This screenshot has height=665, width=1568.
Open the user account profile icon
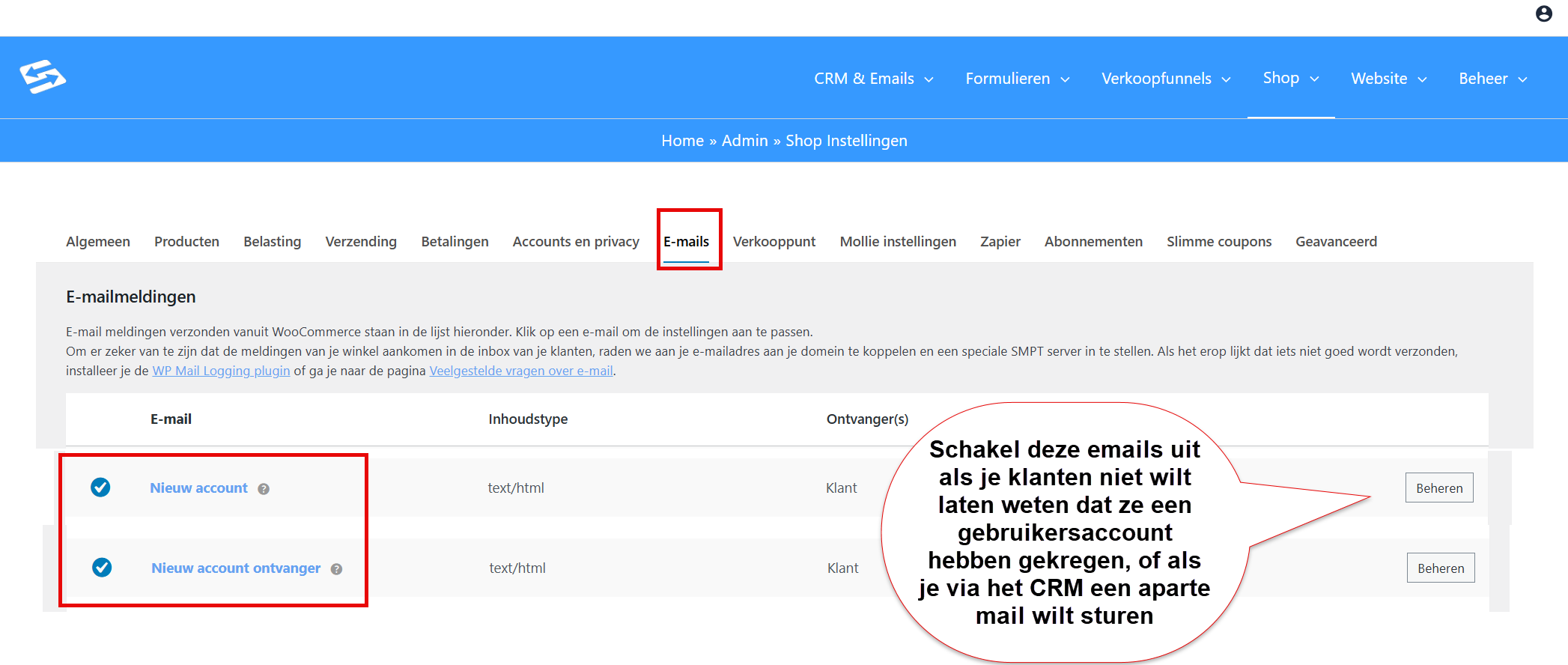pos(1543,13)
